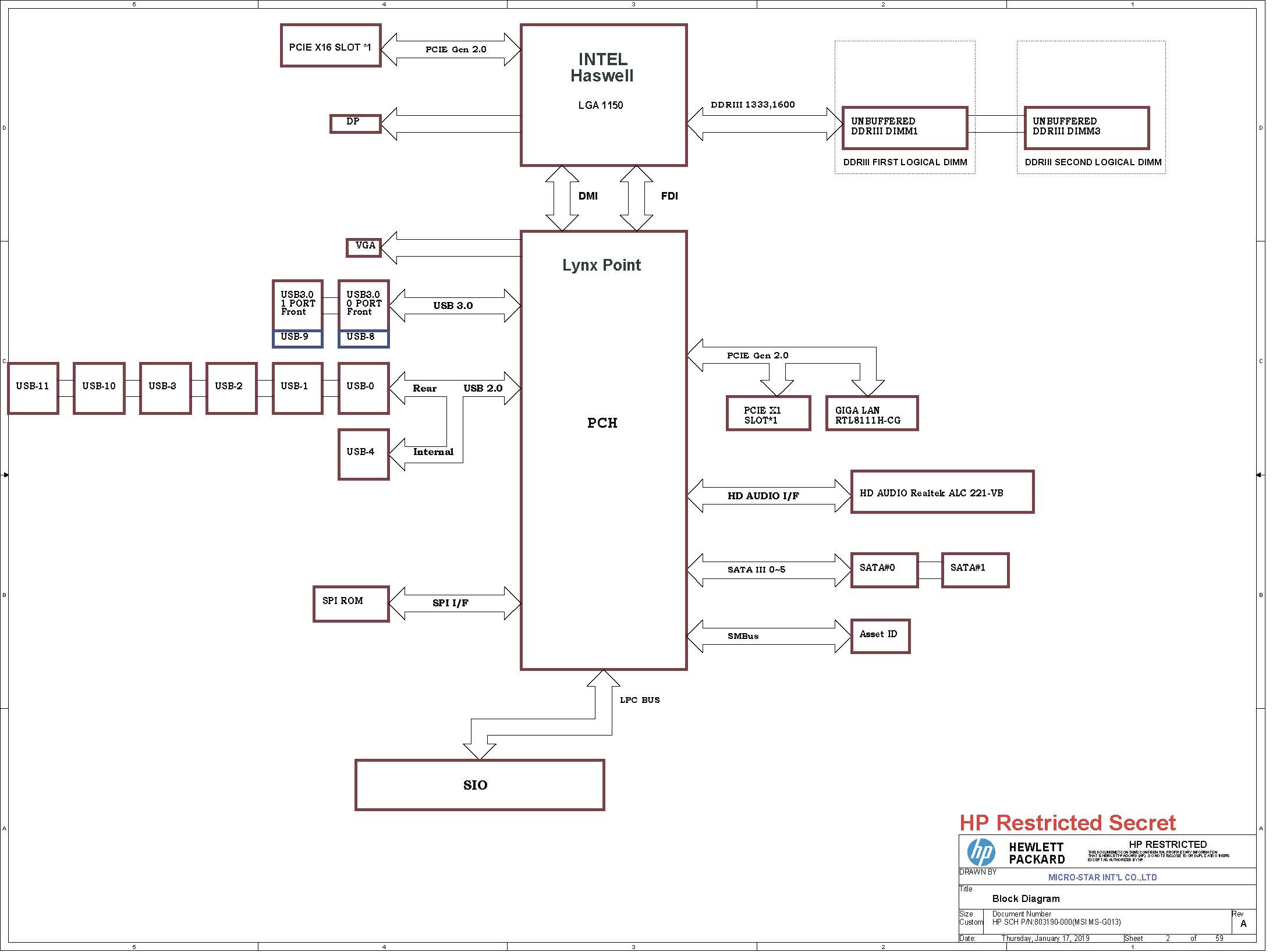Click the SIO block

pyautogui.click(x=480, y=785)
